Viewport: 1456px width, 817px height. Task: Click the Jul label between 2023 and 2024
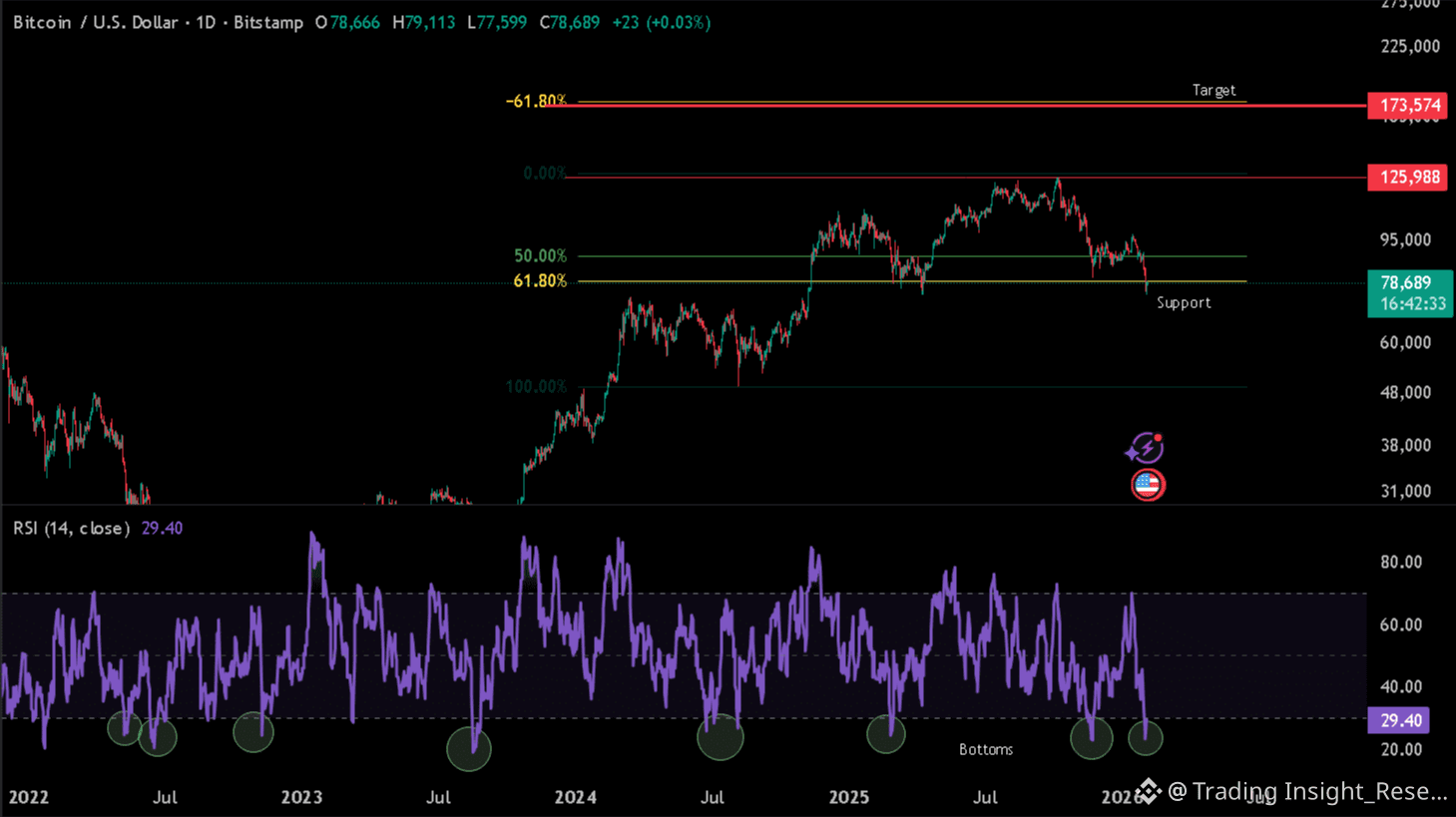[x=438, y=797]
